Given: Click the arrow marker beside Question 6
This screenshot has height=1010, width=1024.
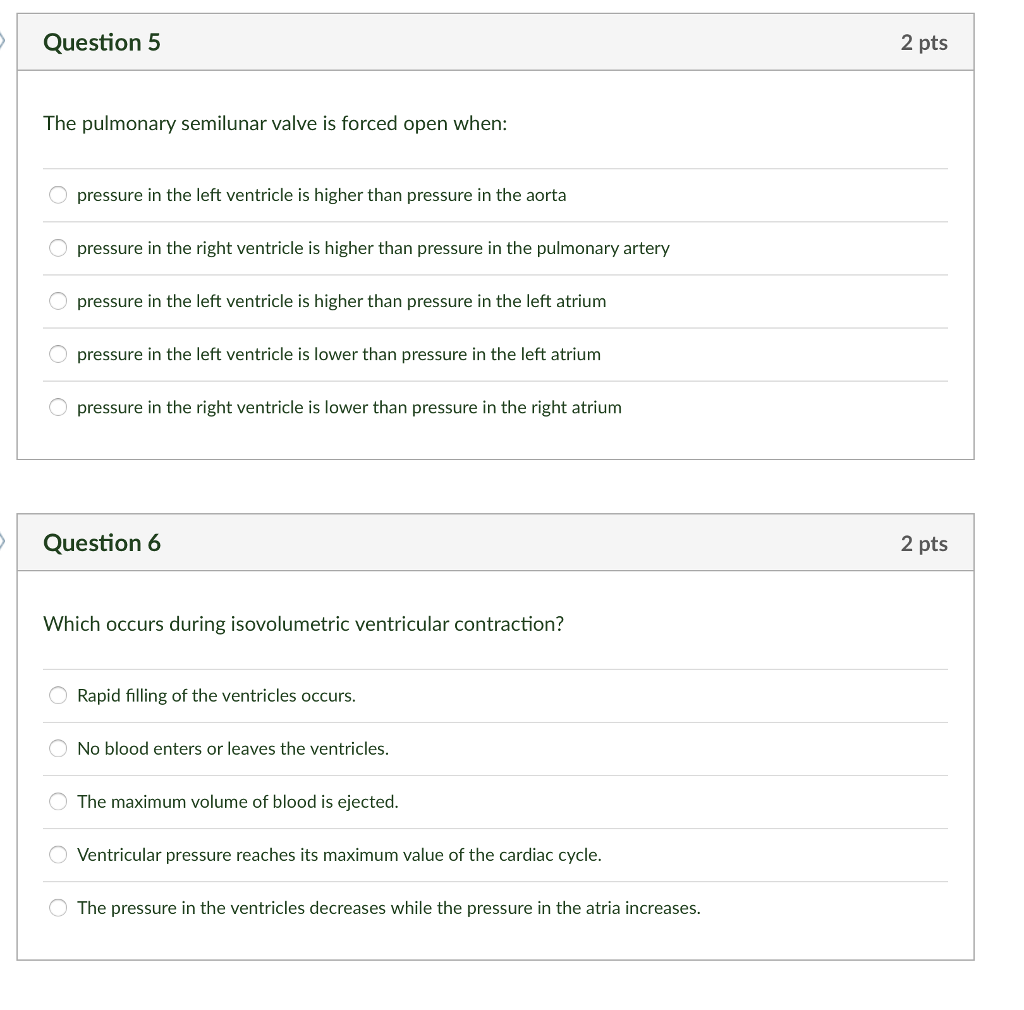Looking at the screenshot, I should tap(4, 543).
